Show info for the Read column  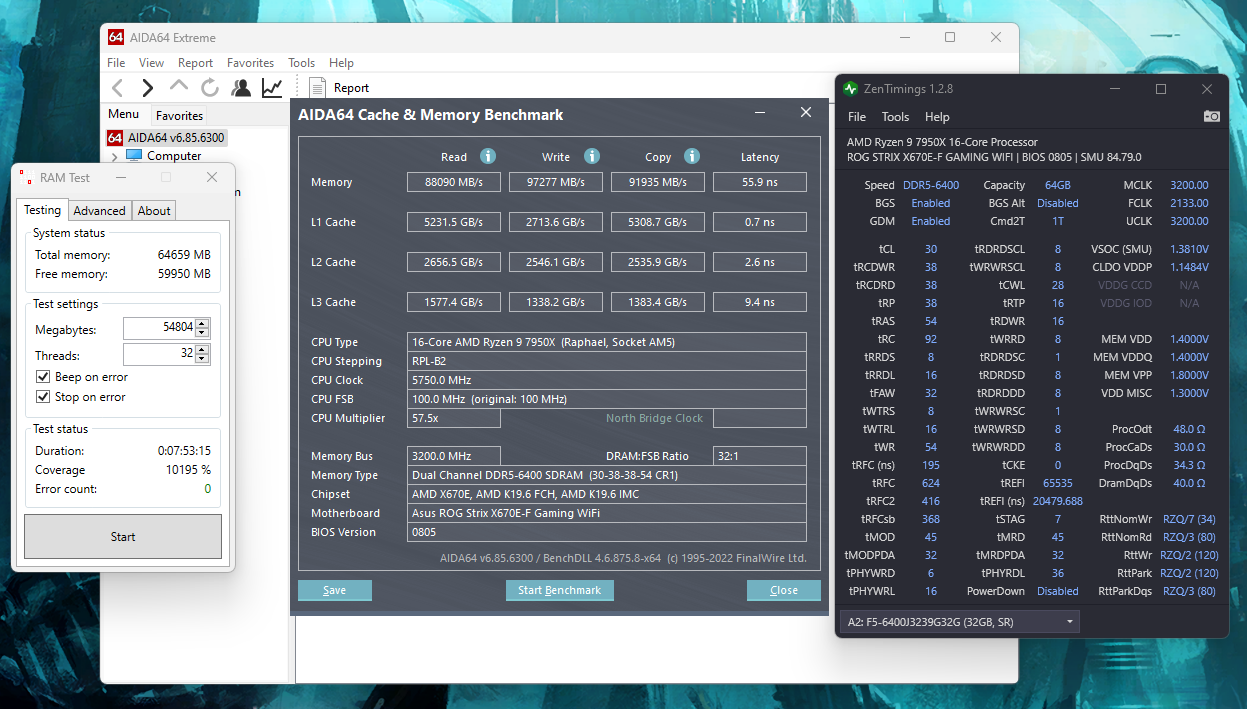click(x=488, y=157)
